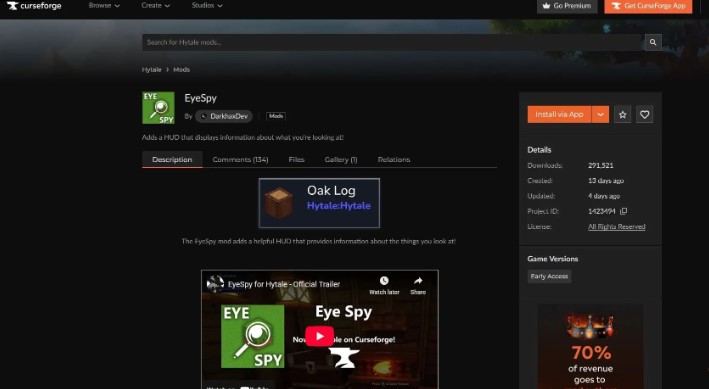
Task: Go to Mods breadcrumb link
Action: [x=181, y=70]
